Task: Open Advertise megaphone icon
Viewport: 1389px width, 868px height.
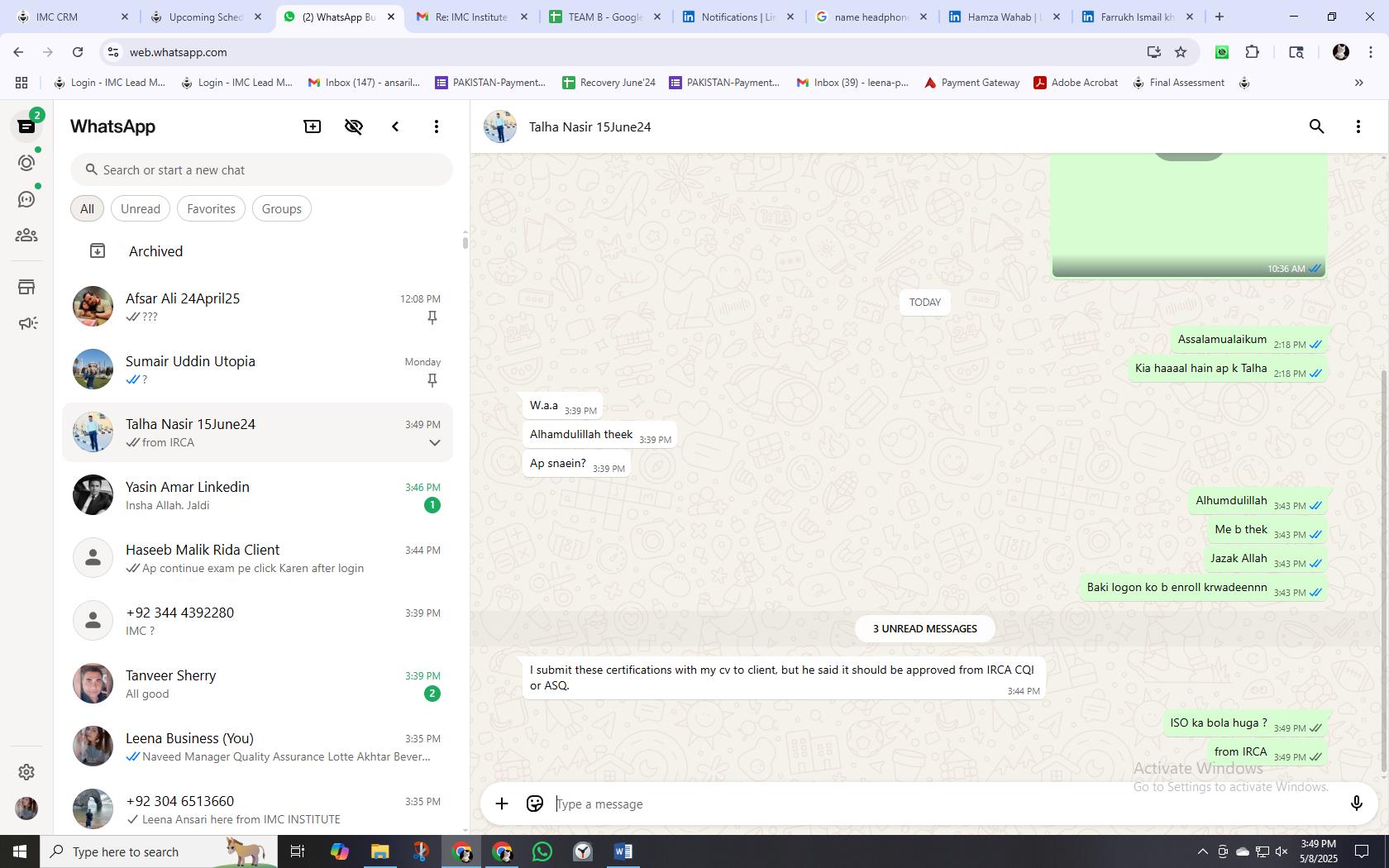Action: click(x=27, y=323)
